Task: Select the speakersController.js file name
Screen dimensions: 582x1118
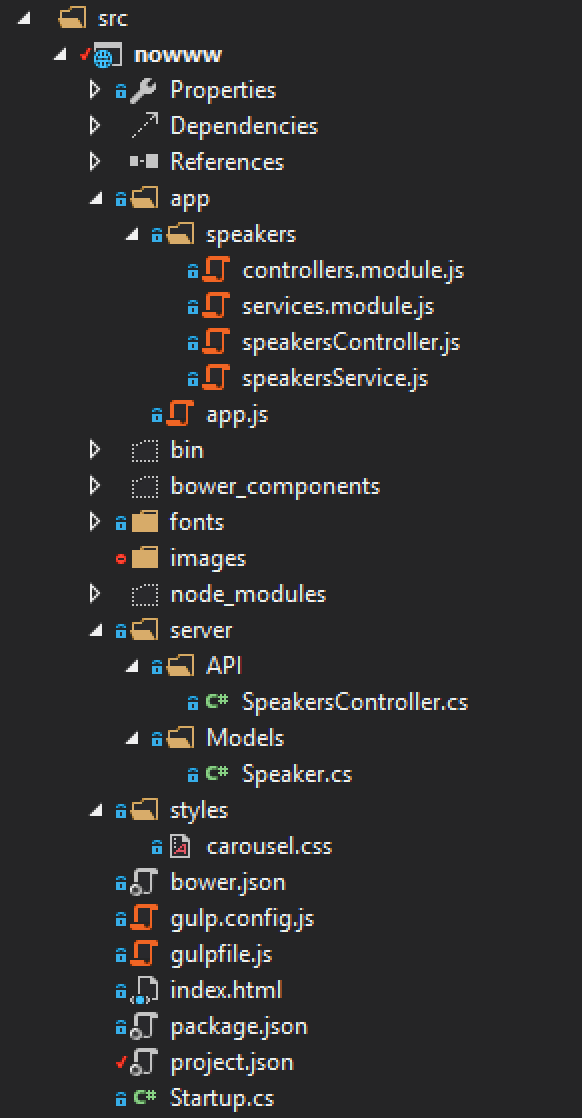Action: click(x=351, y=342)
